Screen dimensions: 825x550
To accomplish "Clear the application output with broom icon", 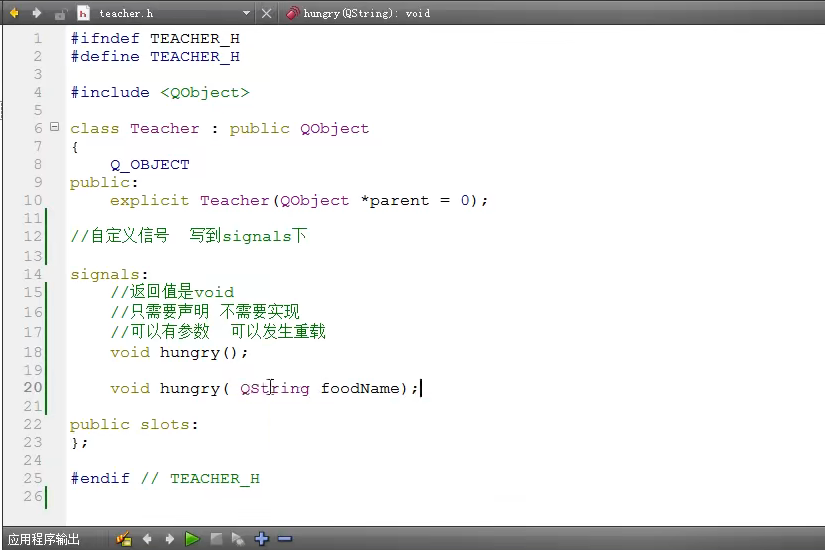I will click(124, 539).
